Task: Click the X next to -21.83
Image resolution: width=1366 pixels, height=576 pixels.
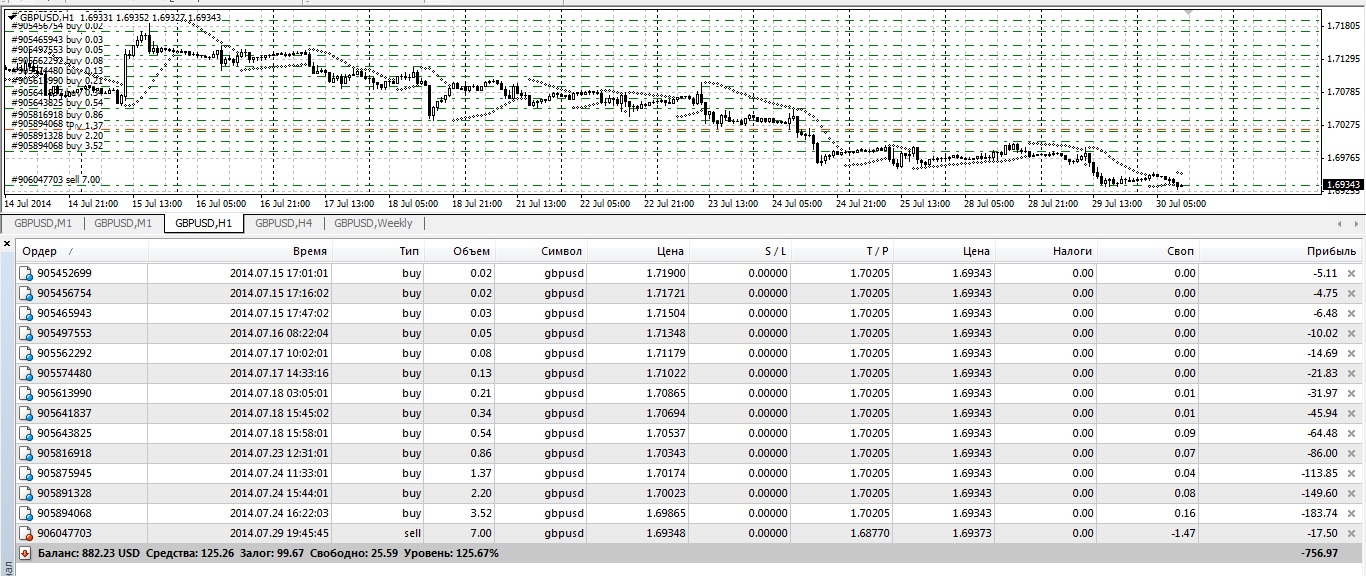Action: pos(1354,373)
